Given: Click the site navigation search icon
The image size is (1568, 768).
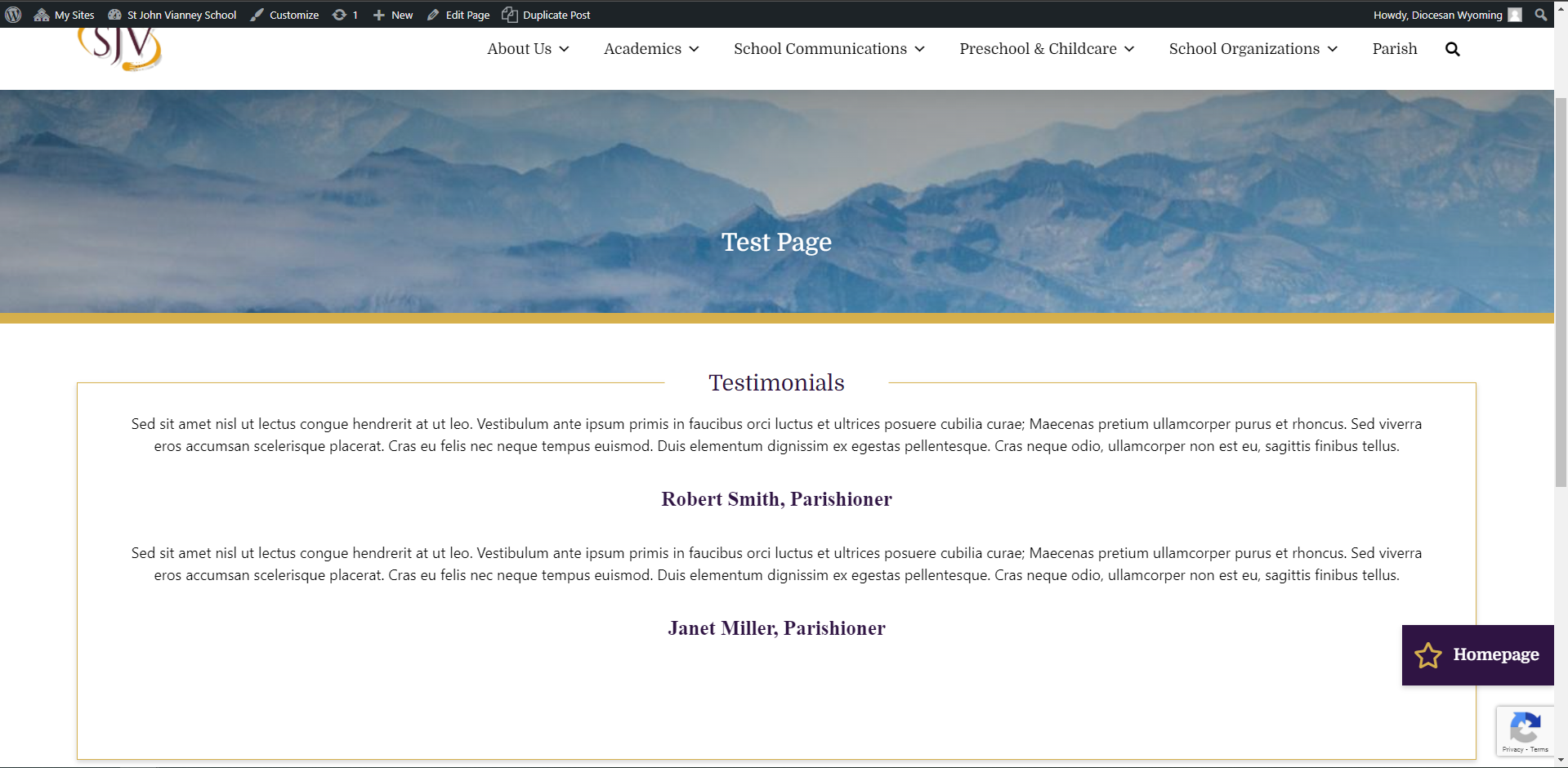Looking at the screenshot, I should click(1452, 49).
